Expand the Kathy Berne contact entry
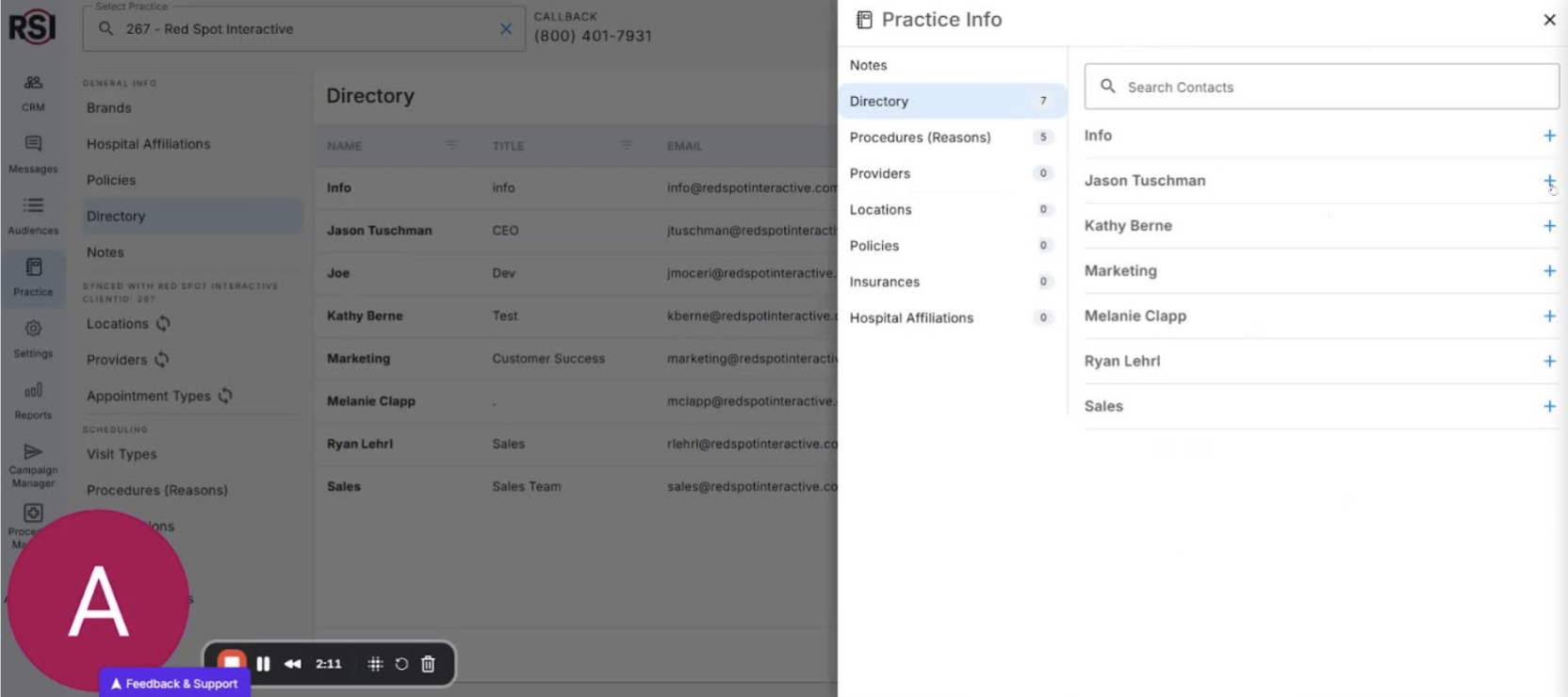 1549,226
